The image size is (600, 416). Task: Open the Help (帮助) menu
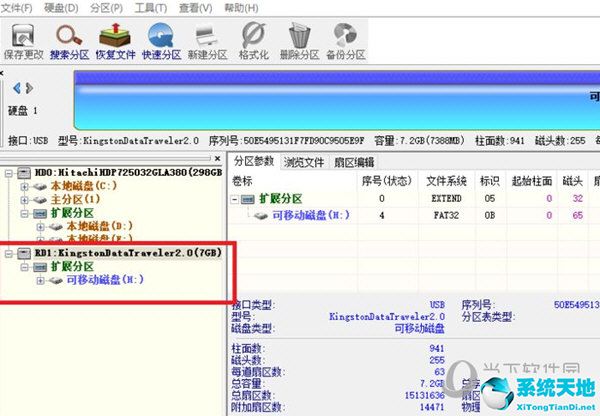[x=241, y=8]
